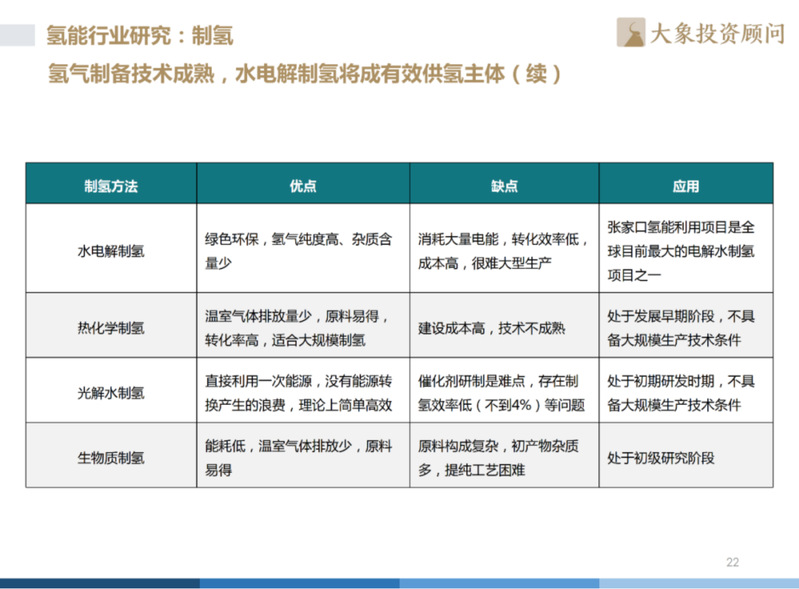This screenshot has width=799, height=589.
Task: Select the 优点 column header
Action: coord(303,185)
